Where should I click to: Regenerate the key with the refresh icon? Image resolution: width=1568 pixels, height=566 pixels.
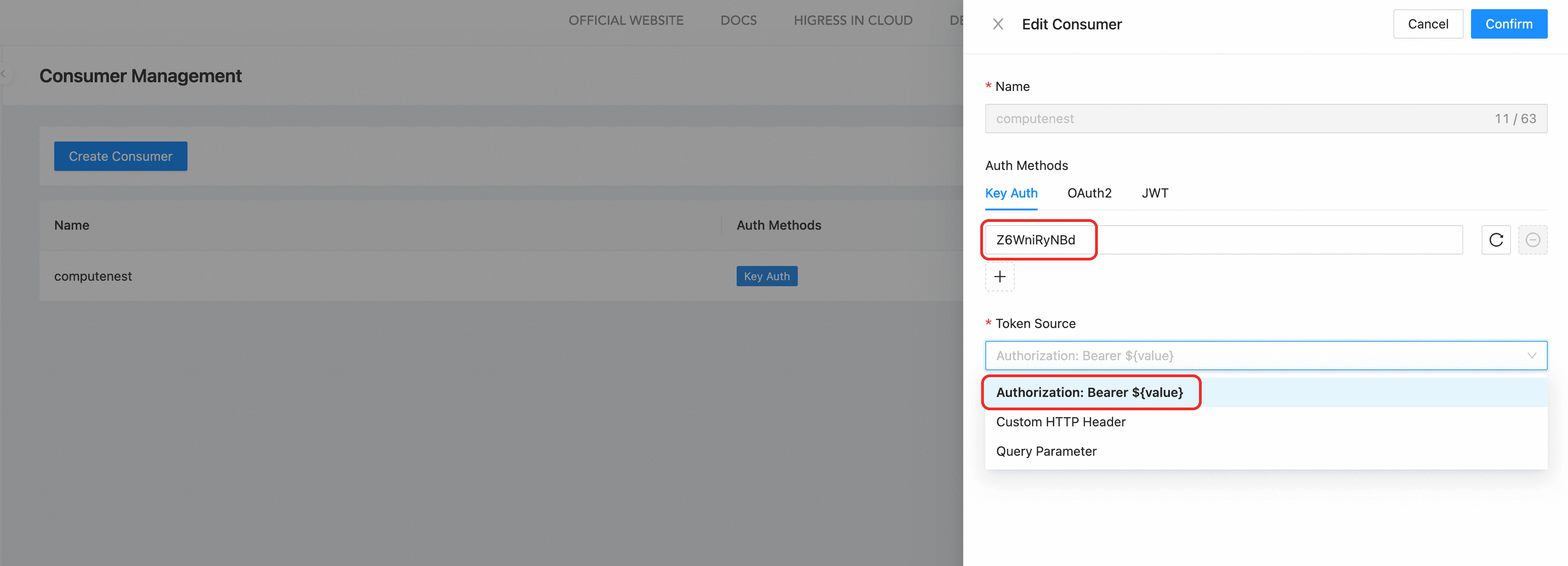click(1495, 240)
